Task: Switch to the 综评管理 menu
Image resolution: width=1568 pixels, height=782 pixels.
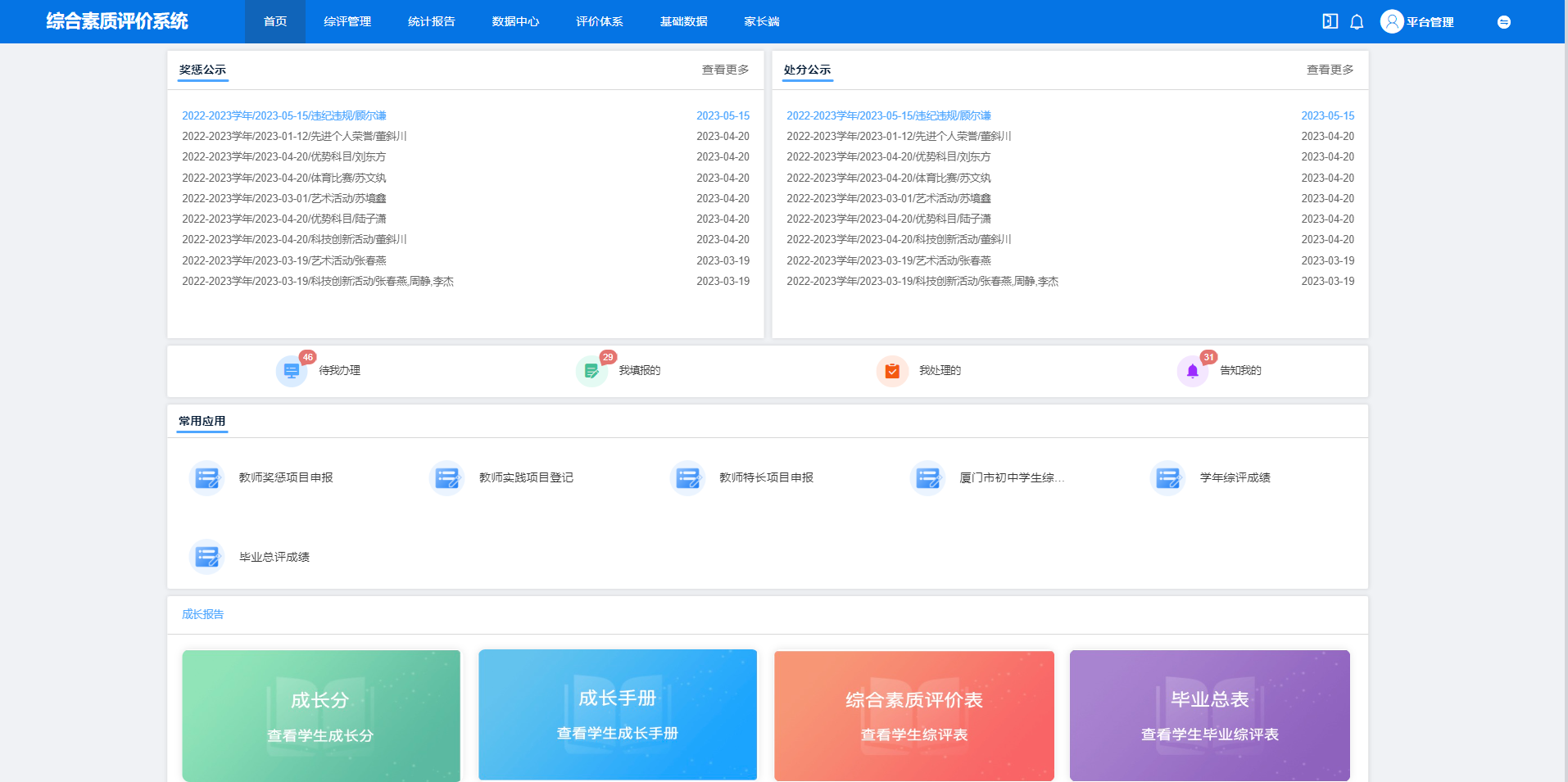Action: coord(347,21)
